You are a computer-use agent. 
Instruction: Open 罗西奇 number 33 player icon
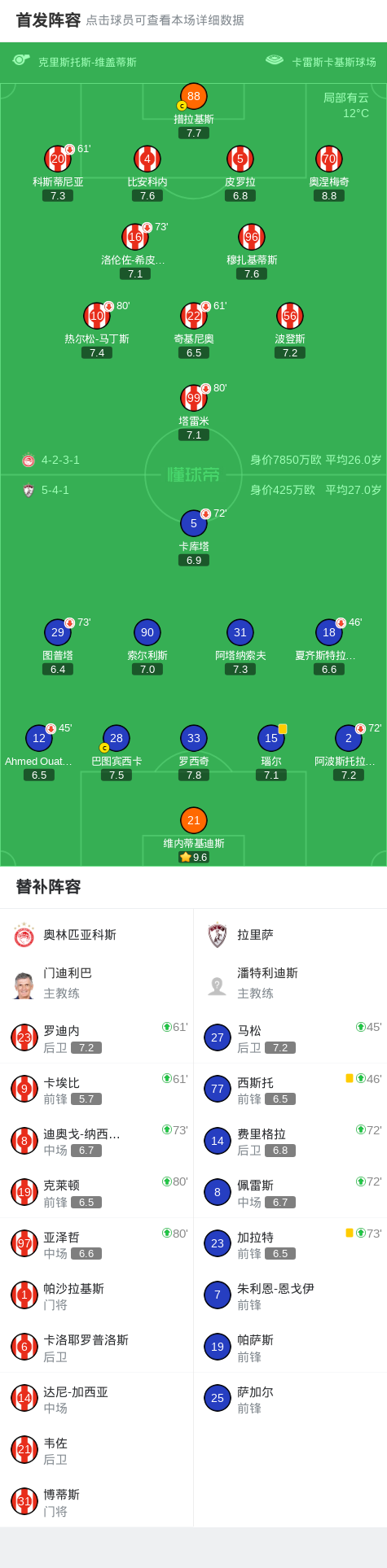point(194,738)
